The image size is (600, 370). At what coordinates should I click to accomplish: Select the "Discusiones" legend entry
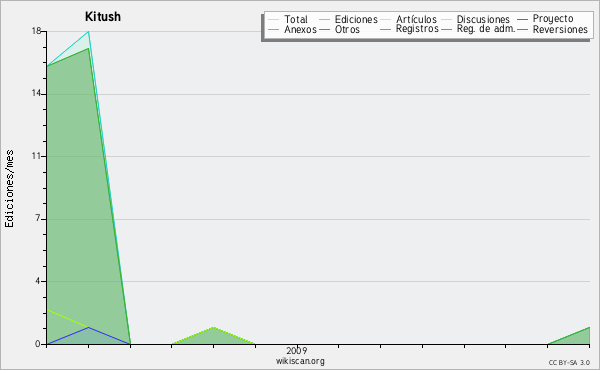(x=483, y=19)
